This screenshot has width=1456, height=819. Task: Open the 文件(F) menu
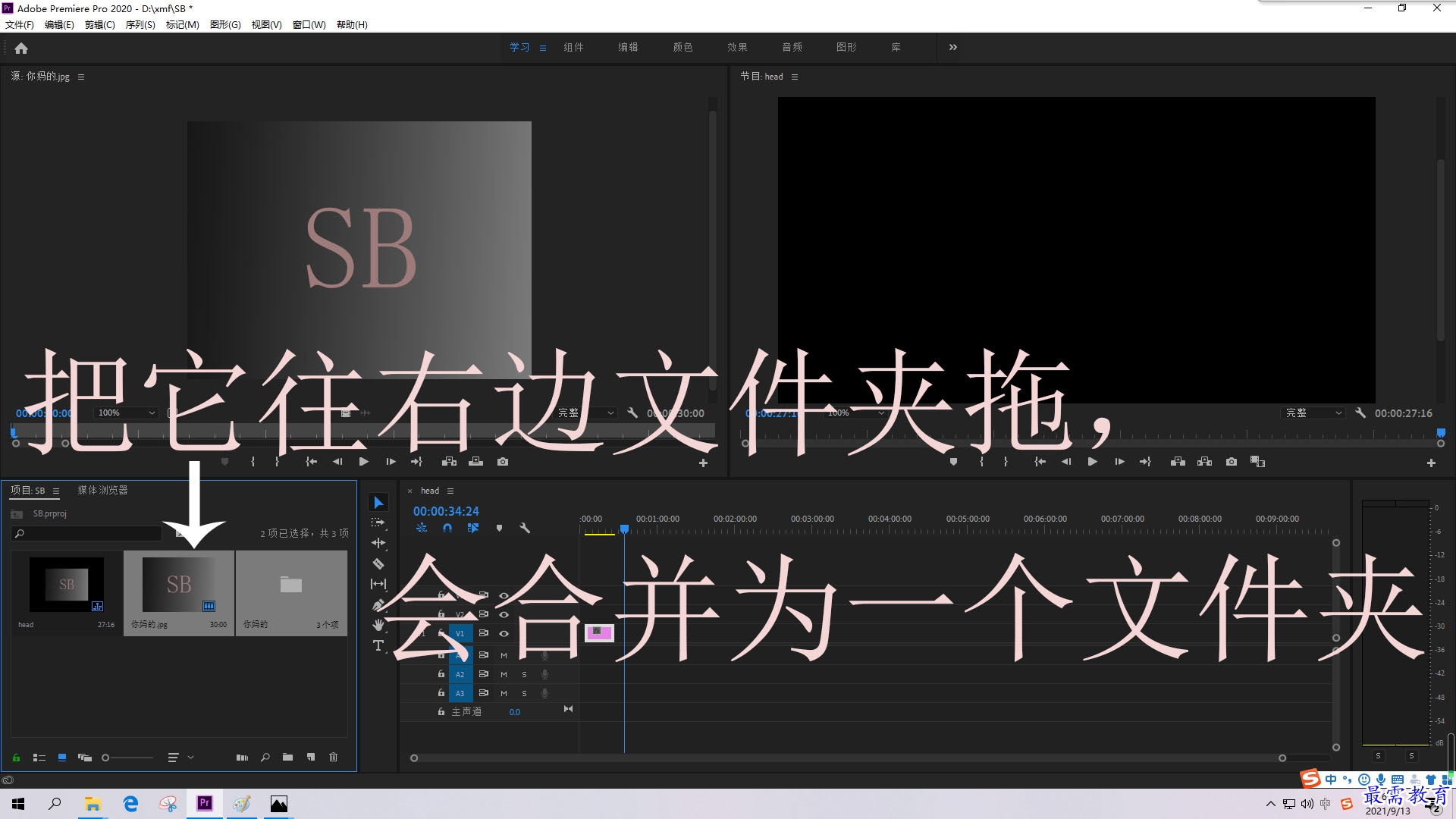pos(20,24)
